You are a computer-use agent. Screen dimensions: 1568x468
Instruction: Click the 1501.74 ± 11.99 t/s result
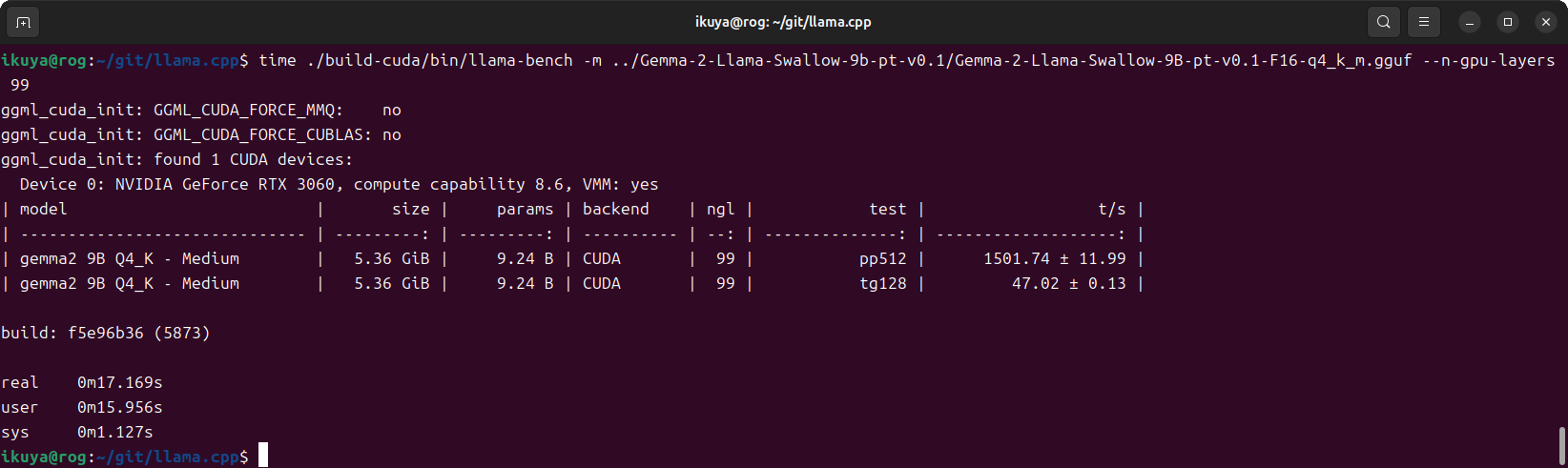coord(1054,258)
